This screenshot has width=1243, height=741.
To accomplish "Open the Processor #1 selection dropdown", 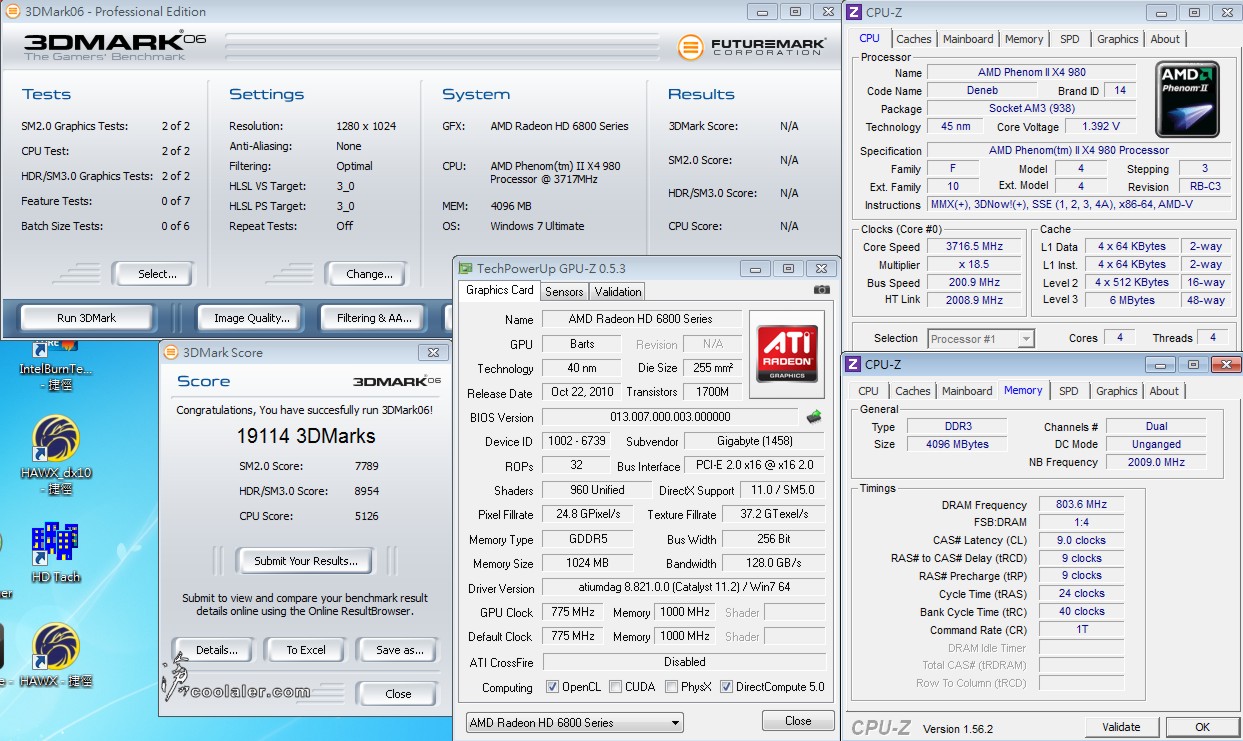I will [x=981, y=338].
